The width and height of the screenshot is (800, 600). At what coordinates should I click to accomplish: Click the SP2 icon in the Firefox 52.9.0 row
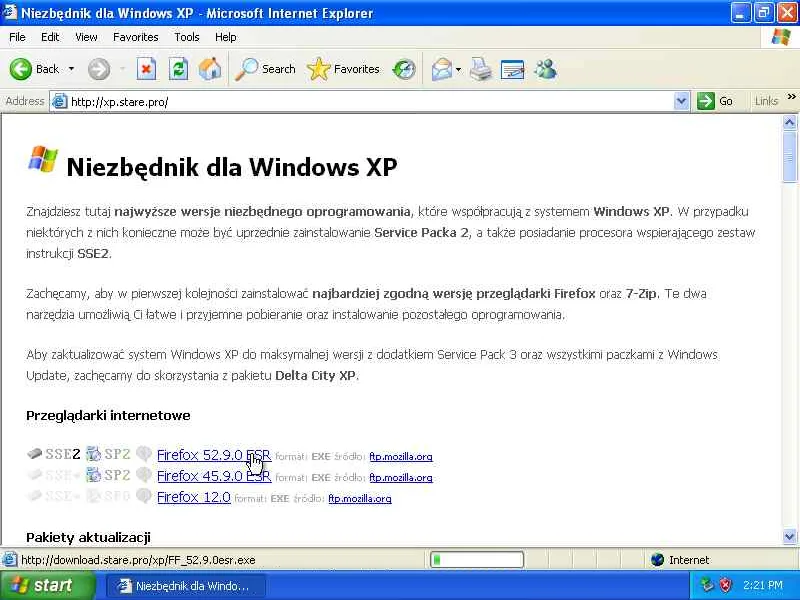point(93,454)
